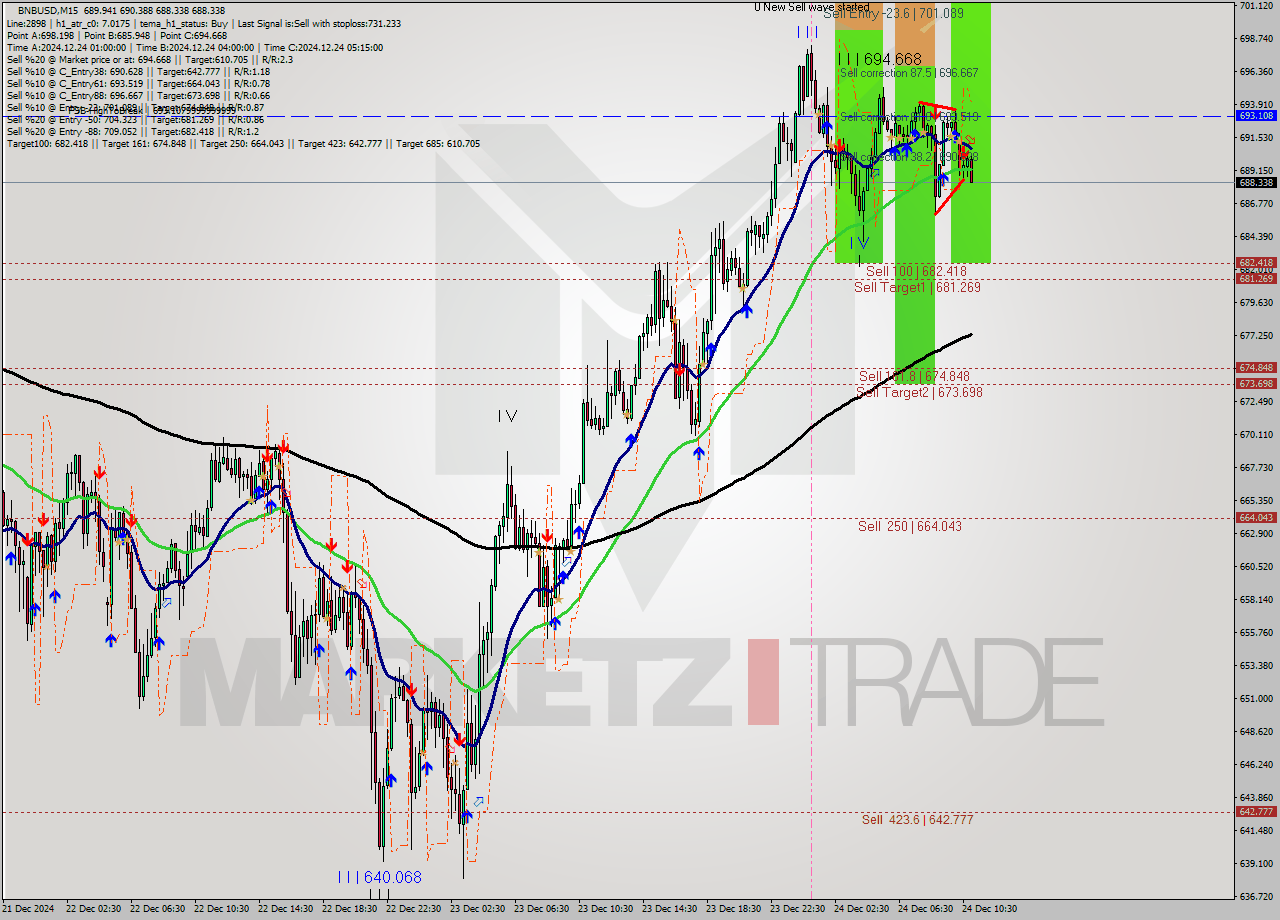Click the 'I I I 694.668' wave label
This screenshot has width=1280, height=920.
pos(879,59)
